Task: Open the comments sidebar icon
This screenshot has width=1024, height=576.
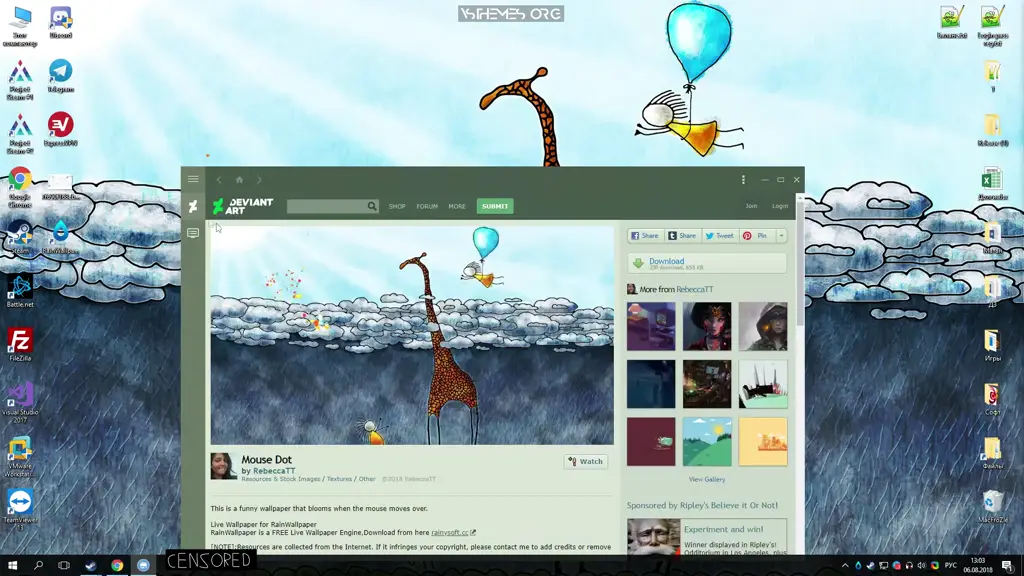Action: pos(193,233)
